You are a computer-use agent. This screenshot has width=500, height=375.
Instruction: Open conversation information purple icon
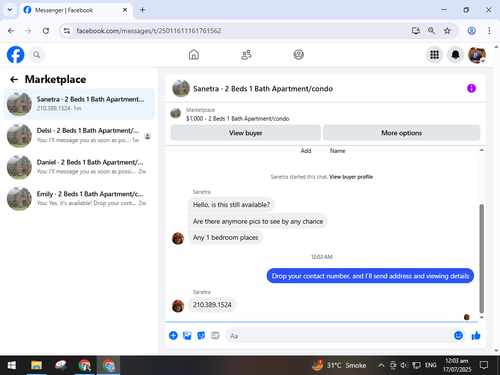[x=471, y=88]
